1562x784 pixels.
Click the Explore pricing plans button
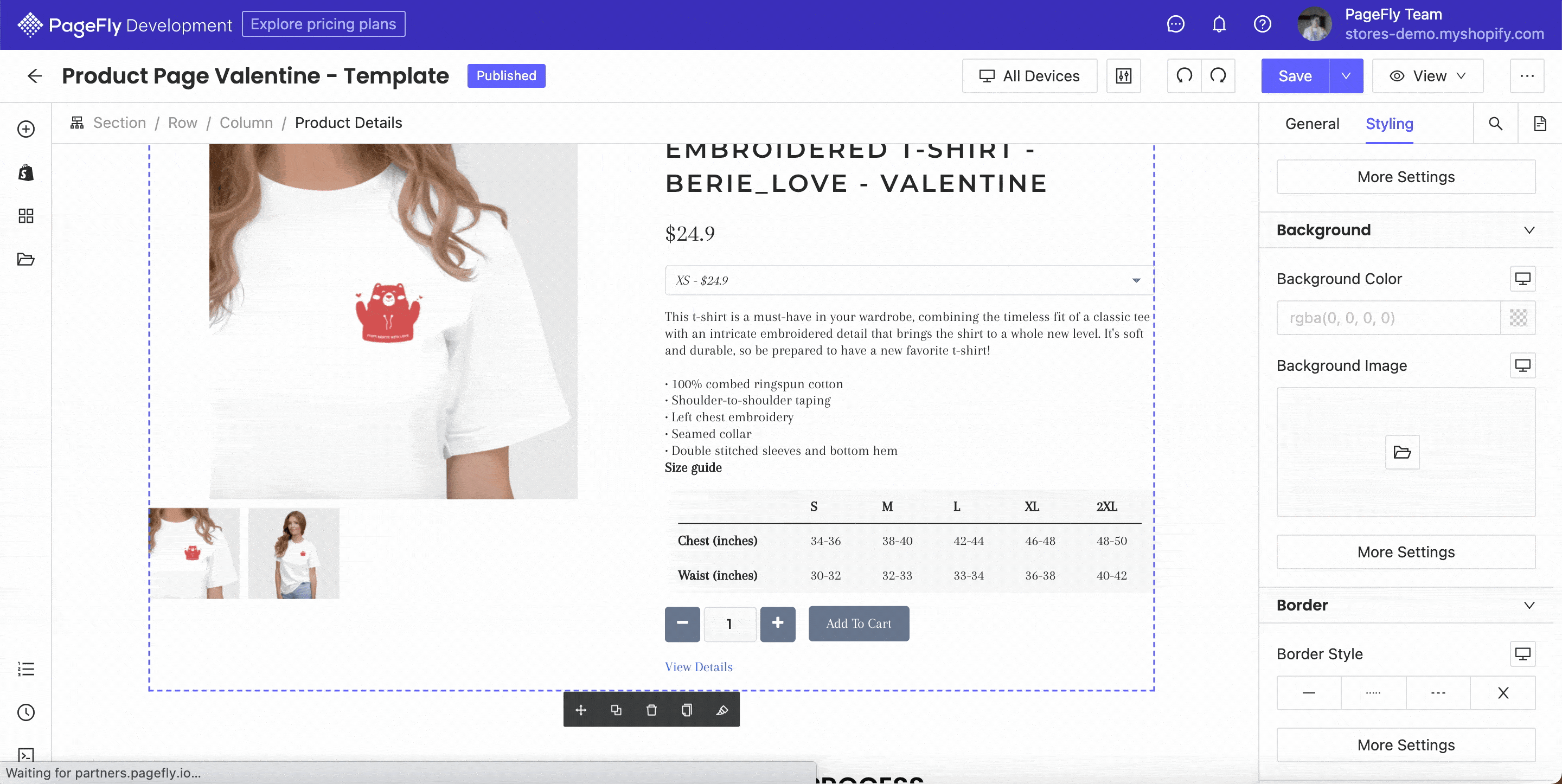(x=323, y=24)
